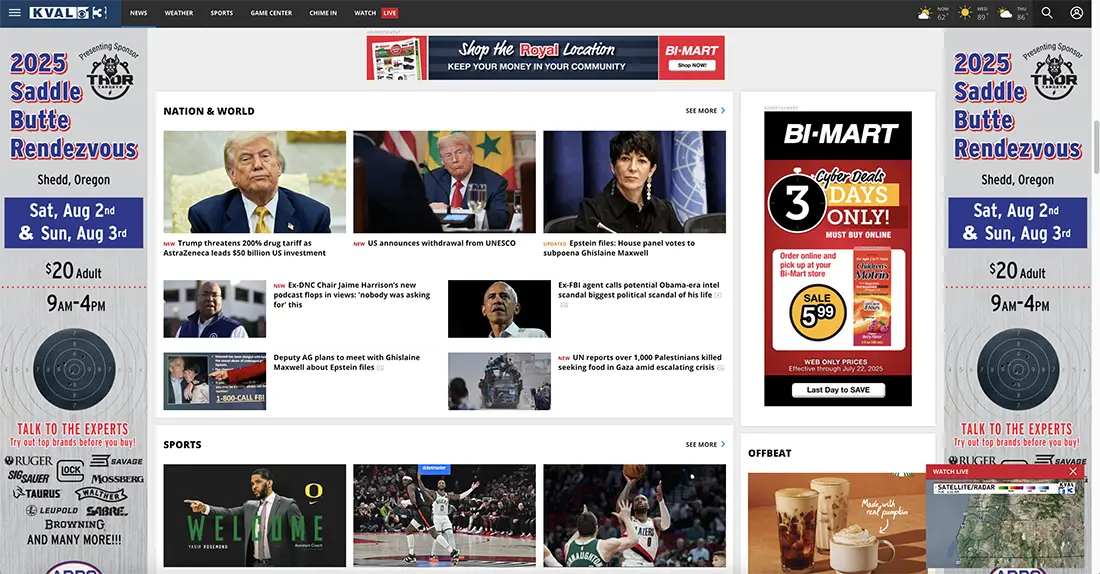Open Epstein files House panel subpoena headline

pyautogui.click(x=619, y=248)
